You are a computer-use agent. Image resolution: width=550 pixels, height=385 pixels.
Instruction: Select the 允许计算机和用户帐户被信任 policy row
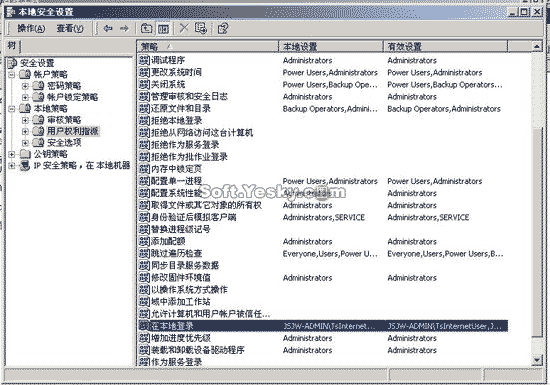323,314
